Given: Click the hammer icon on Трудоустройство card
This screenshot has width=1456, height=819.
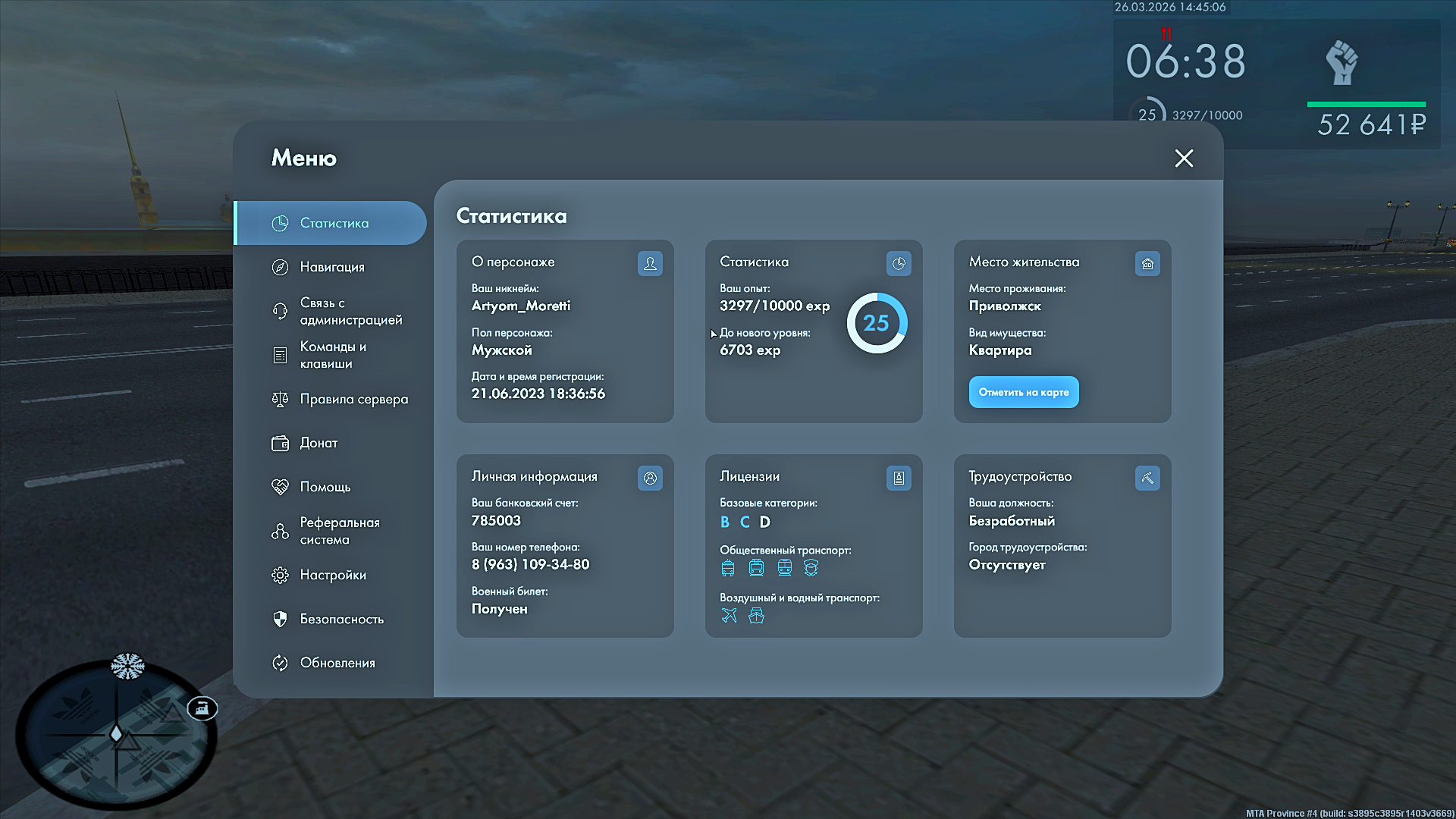Looking at the screenshot, I should click(1147, 478).
